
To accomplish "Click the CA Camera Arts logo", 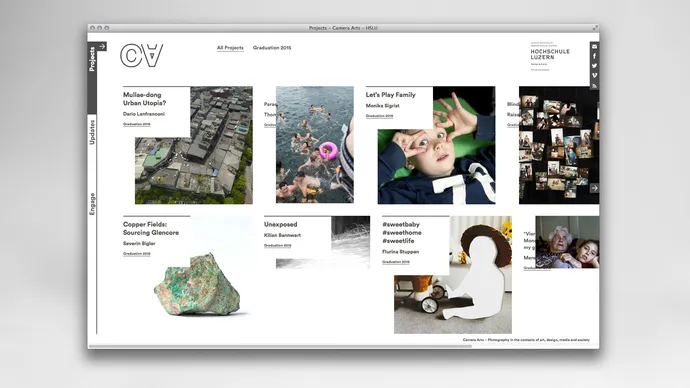I will pos(142,55).
